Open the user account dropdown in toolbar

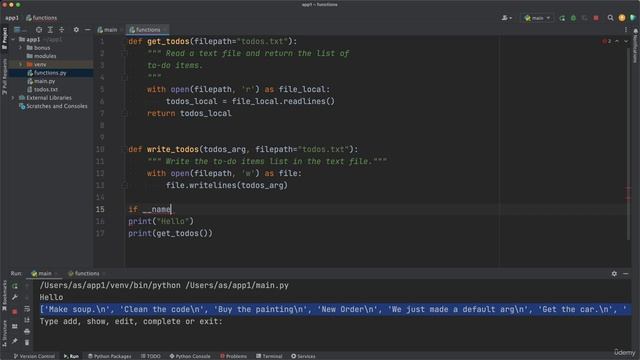507,18
